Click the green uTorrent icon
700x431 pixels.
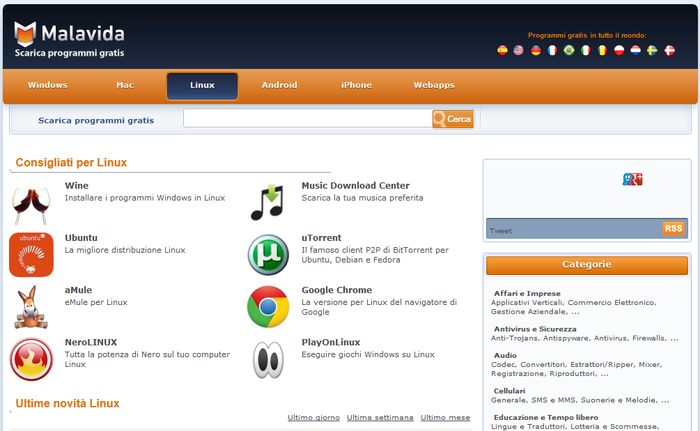[268, 255]
